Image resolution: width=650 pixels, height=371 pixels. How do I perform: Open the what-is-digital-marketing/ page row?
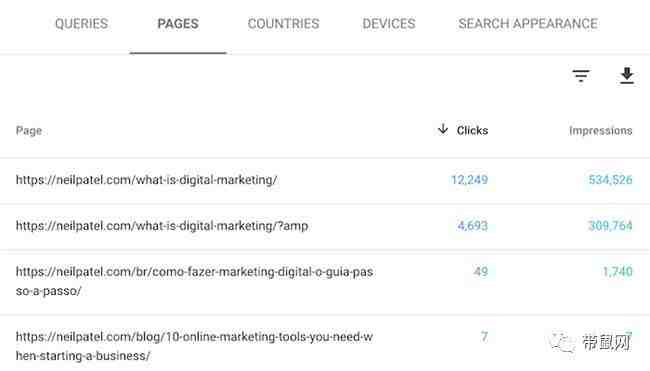click(325, 180)
